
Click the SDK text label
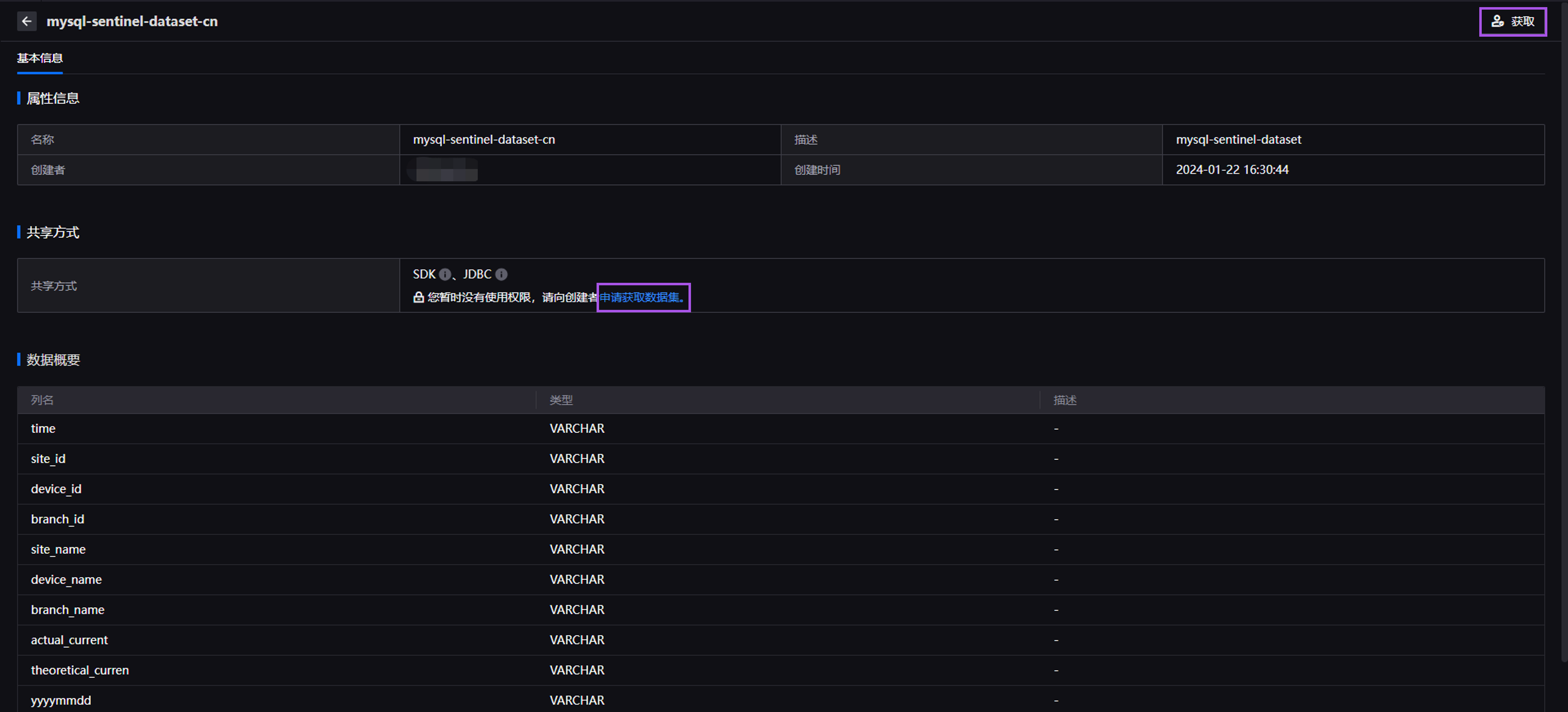(424, 275)
